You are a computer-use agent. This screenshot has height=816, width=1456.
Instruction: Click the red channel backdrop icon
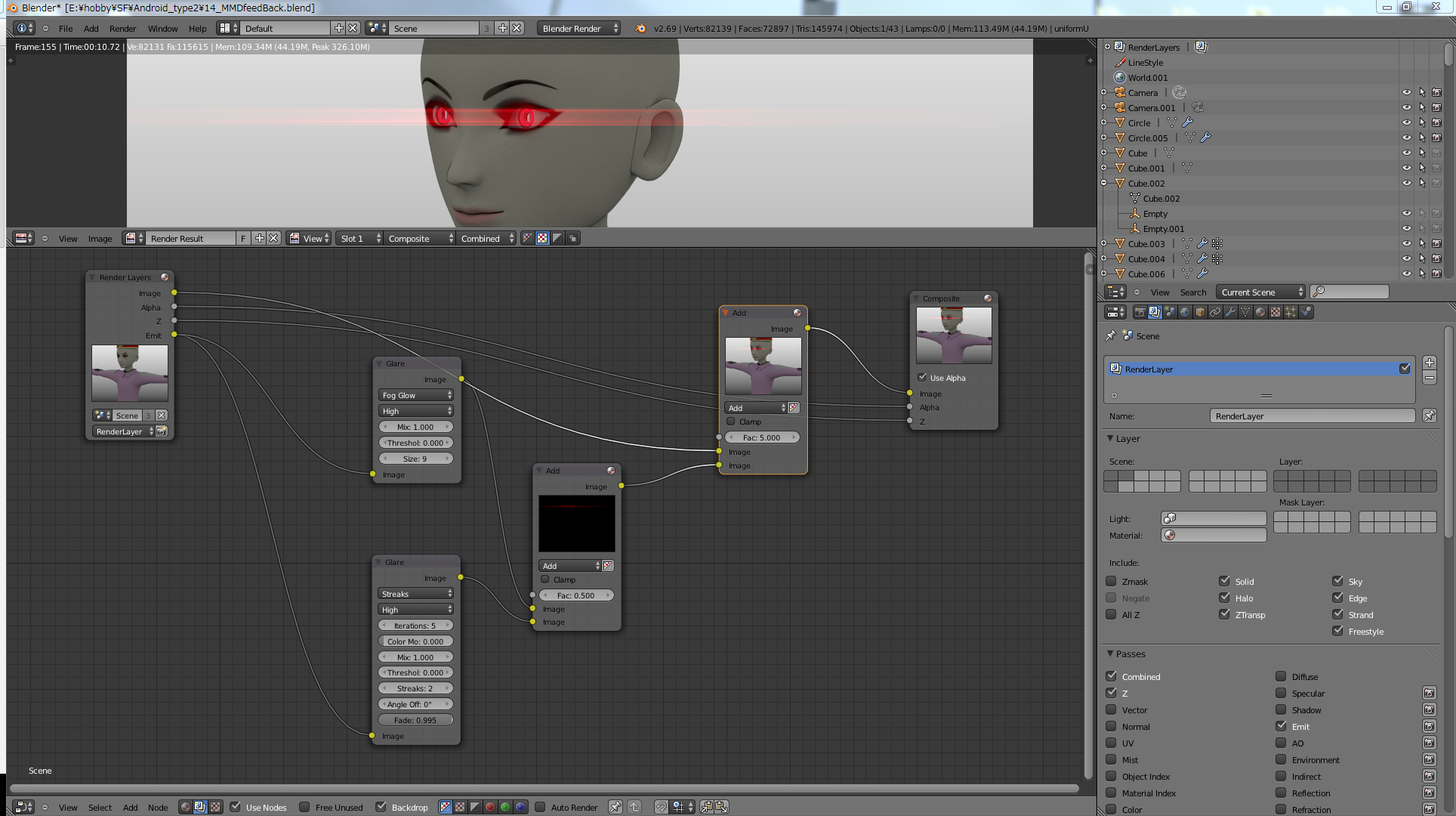pos(490,807)
